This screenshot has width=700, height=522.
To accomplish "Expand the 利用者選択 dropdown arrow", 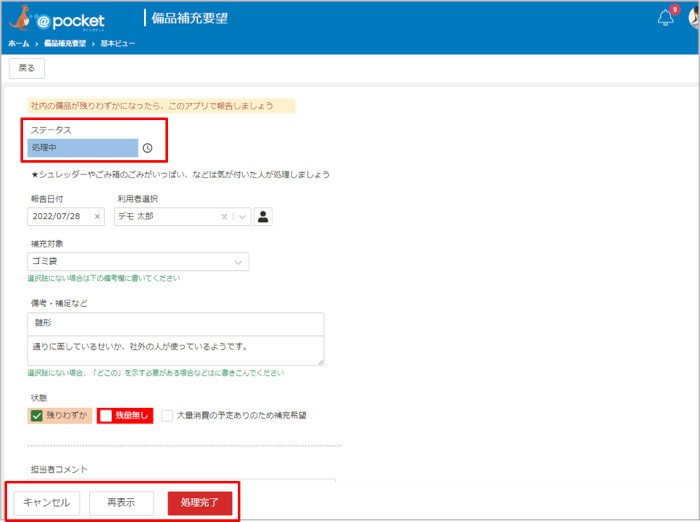I will [242, 217].
